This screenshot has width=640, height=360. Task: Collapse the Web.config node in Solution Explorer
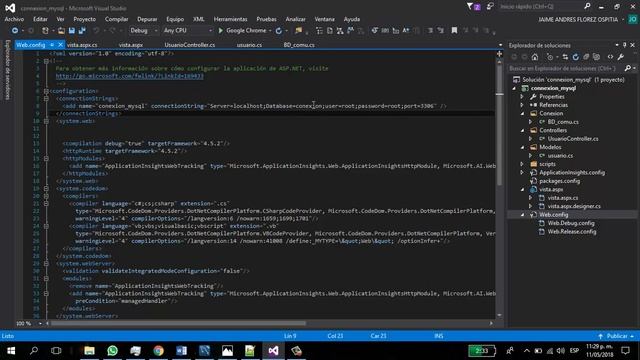point(522,215)
